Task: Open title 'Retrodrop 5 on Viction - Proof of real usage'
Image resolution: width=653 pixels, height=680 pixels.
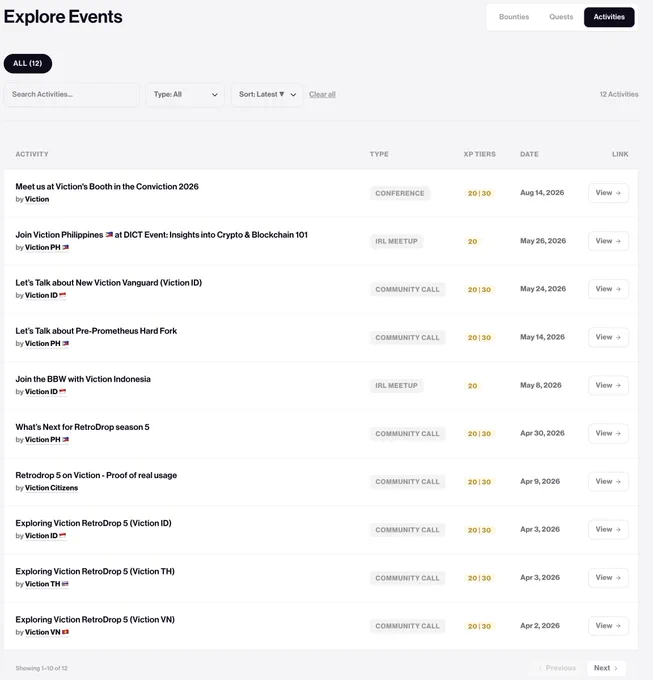Action: click(x=96, y=475)
